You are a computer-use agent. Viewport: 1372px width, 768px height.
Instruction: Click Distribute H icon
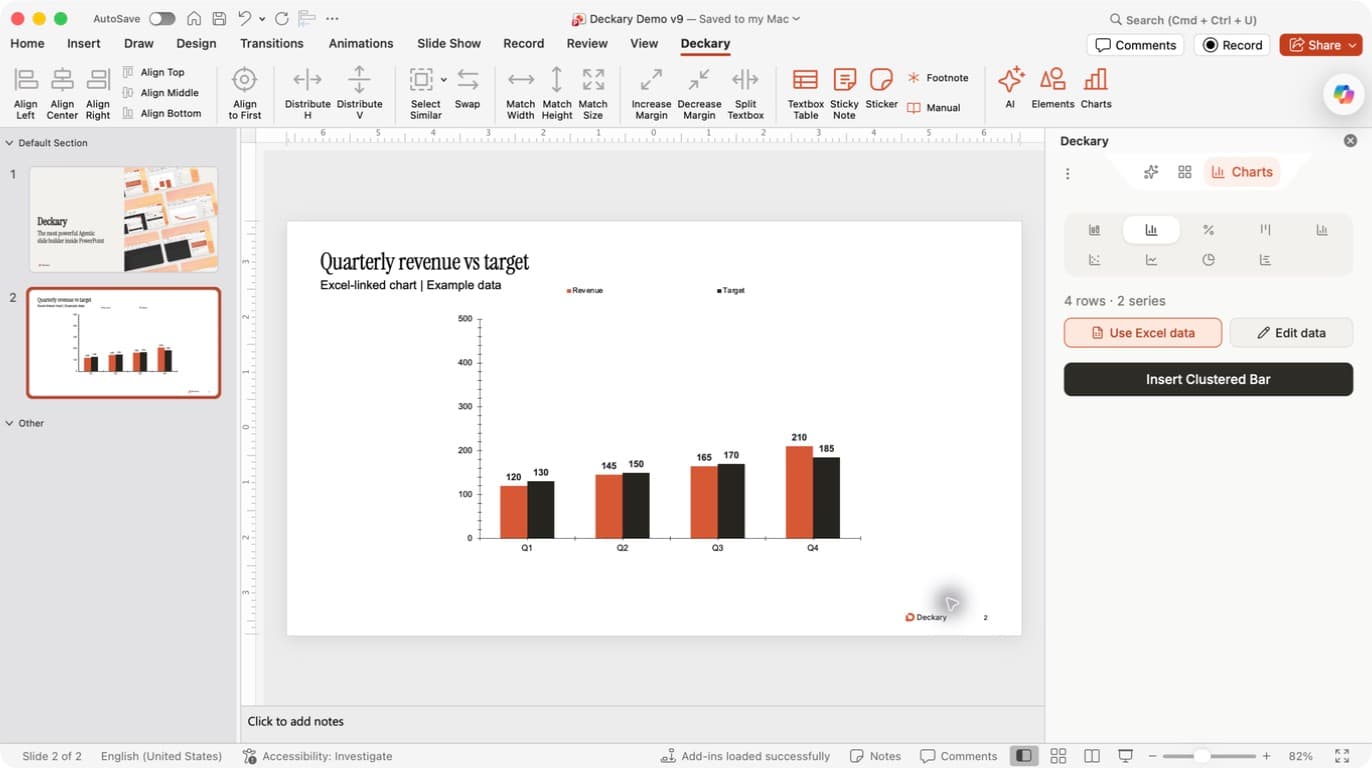pos(307,80)
